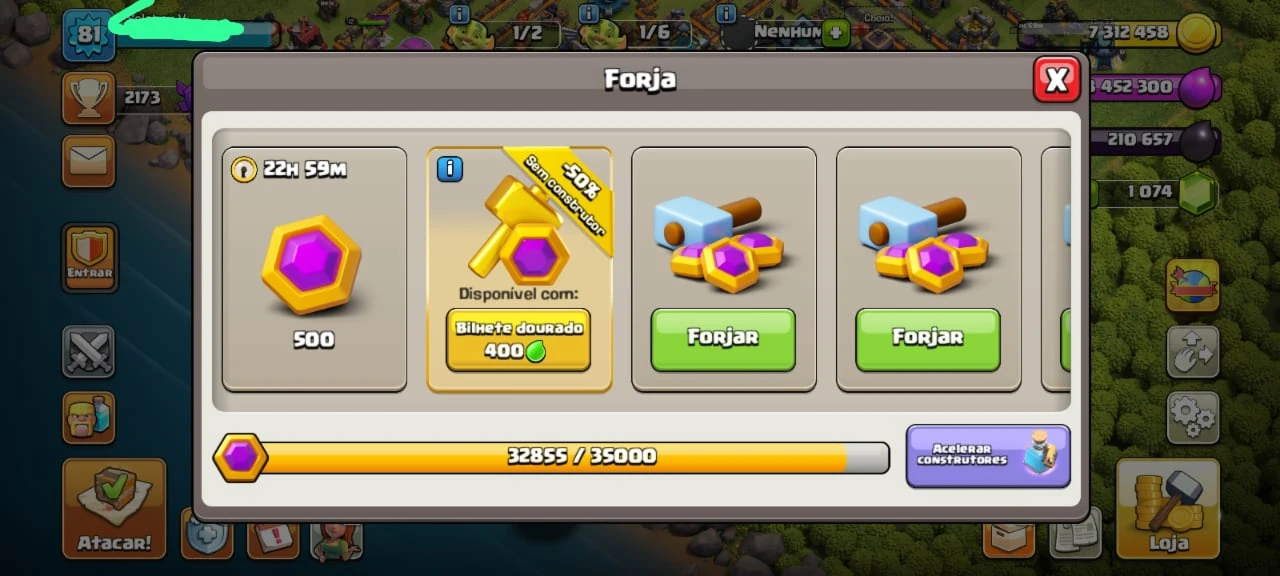
Task: Open info on the golden hammer slot
Action: 450,169
